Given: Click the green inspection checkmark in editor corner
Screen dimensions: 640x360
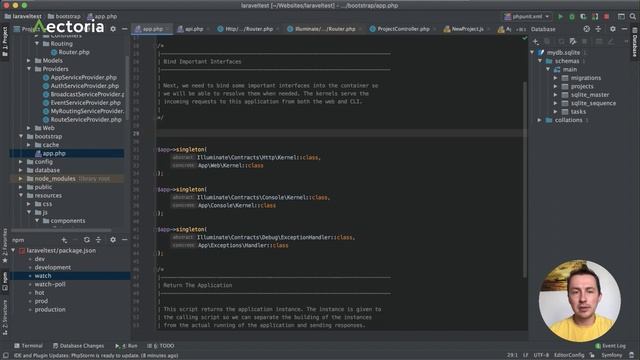Looking at the screenshot, I should click(x=524, y=38).
